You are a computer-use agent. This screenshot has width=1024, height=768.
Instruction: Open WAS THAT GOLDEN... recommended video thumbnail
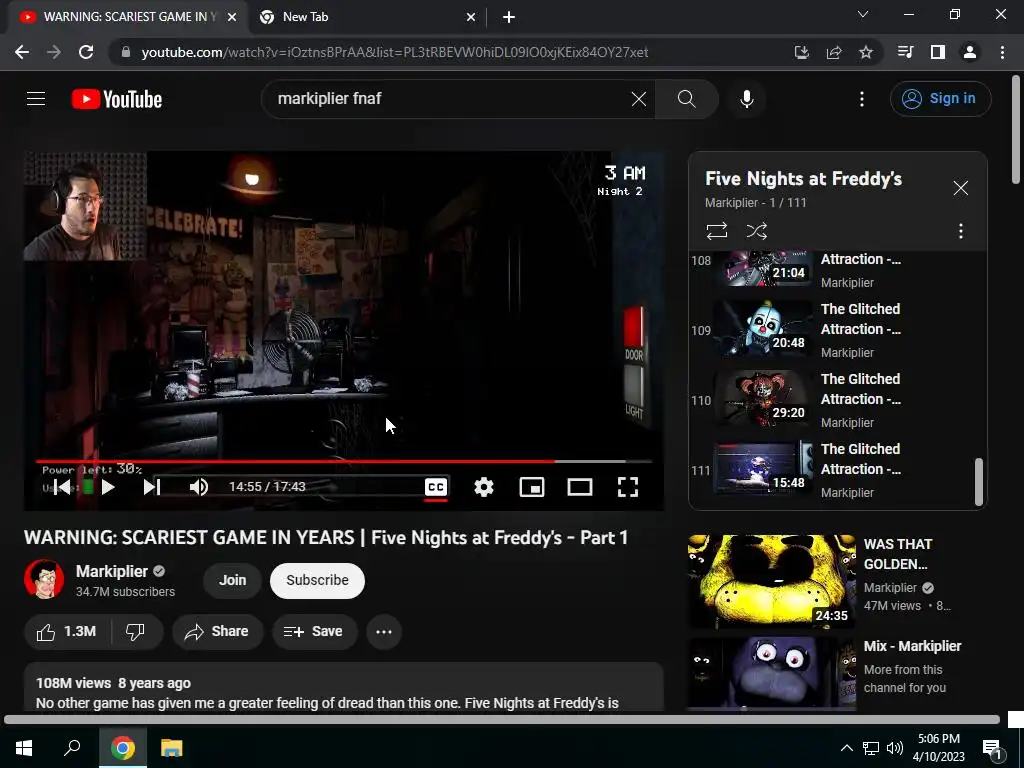click(x=771, y=581)
